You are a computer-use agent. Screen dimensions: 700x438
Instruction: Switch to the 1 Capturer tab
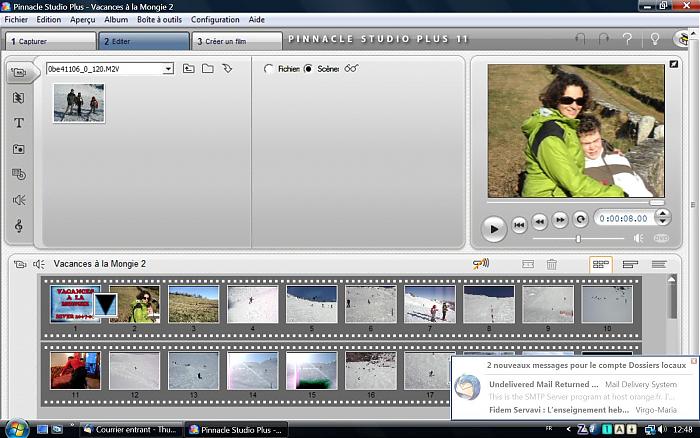pyautogui.click(x=51, y=41)
